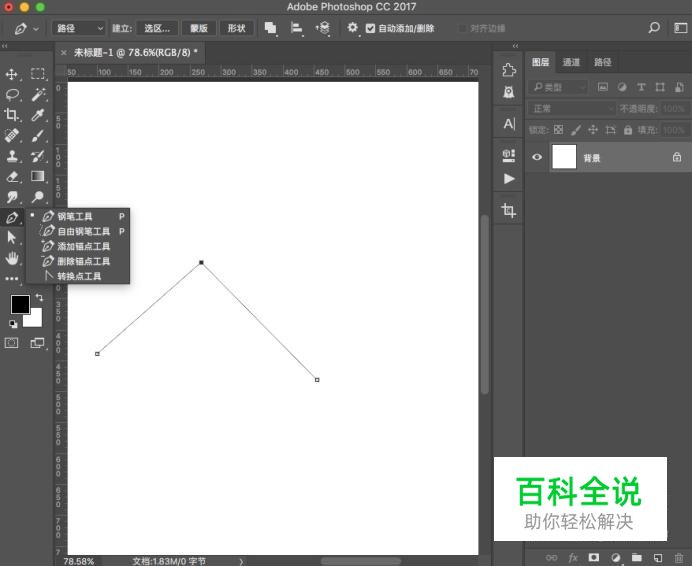This screenshot has width=692, height=566.
Task: Open the pen tool preset picker
Action: point(26,29)
